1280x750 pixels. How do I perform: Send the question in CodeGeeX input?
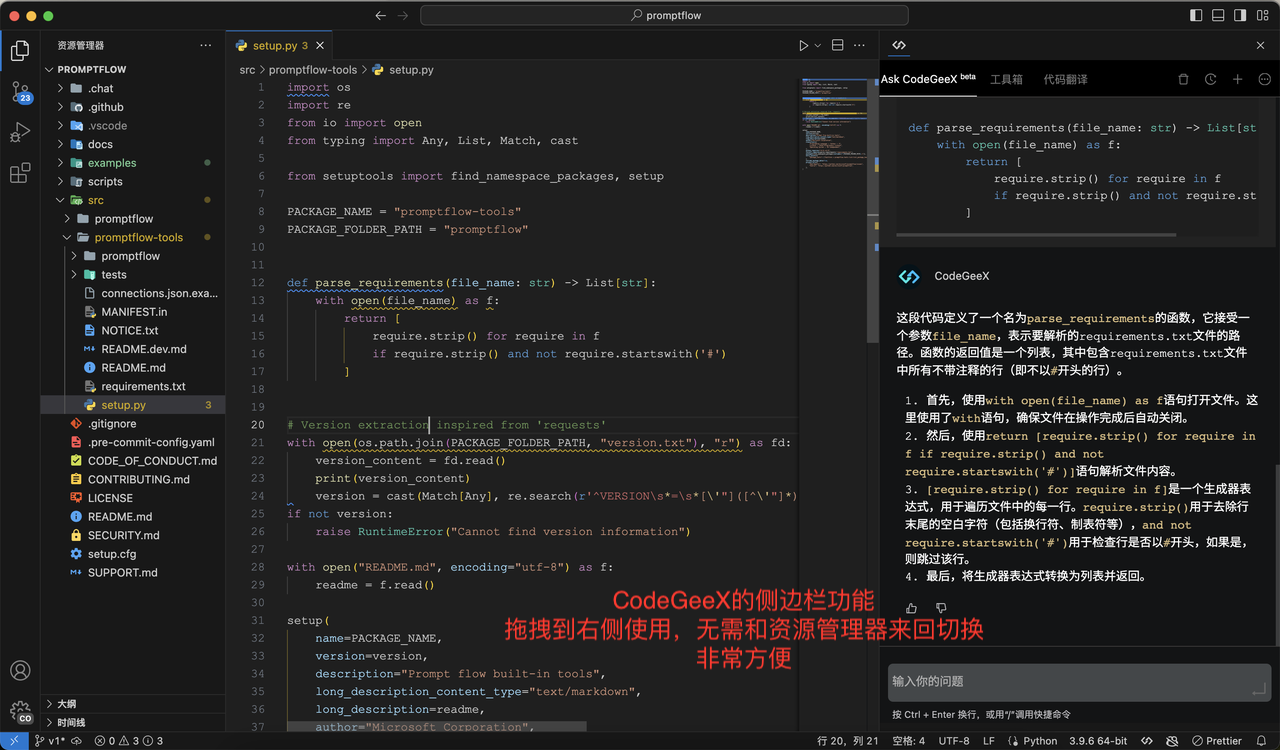(1259, 689)
